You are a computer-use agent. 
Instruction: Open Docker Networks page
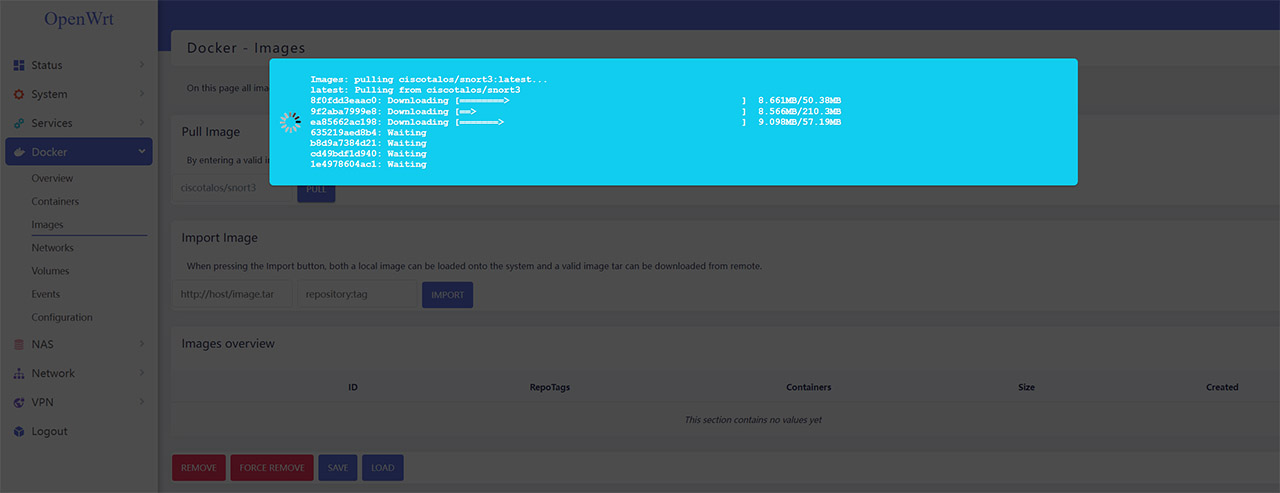click(52, 248)
